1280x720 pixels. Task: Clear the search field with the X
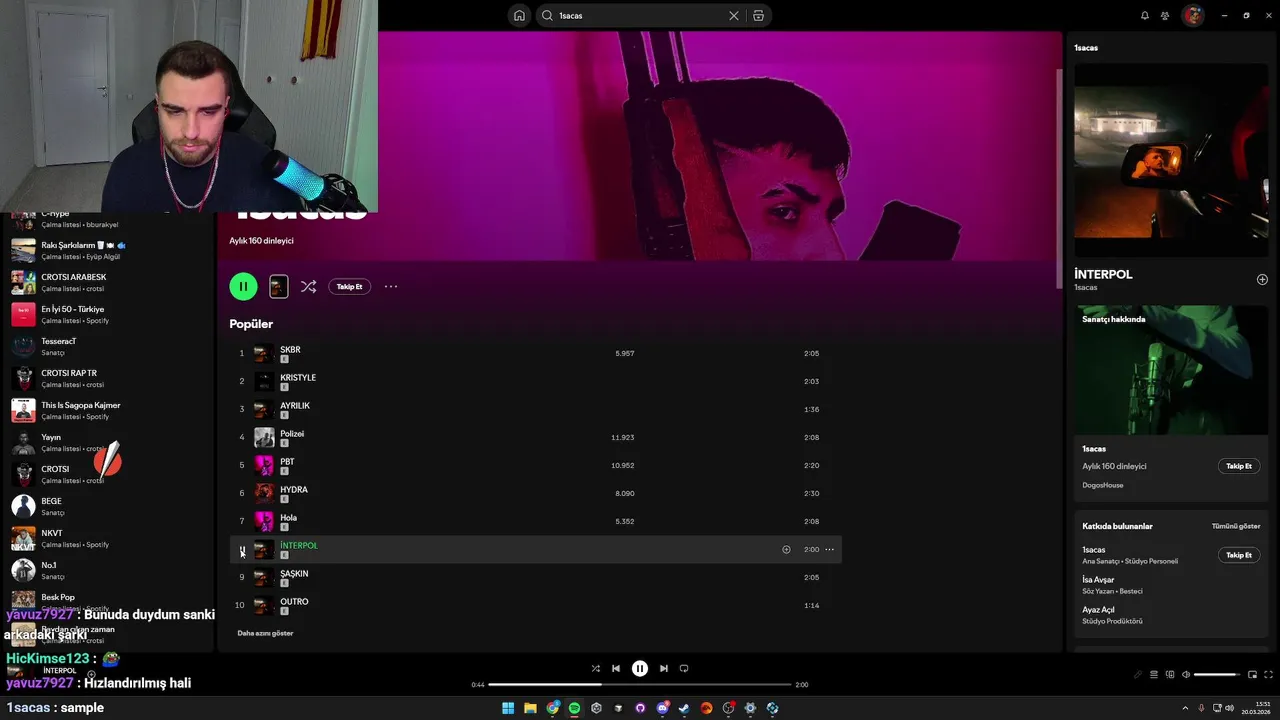[734, 15]
